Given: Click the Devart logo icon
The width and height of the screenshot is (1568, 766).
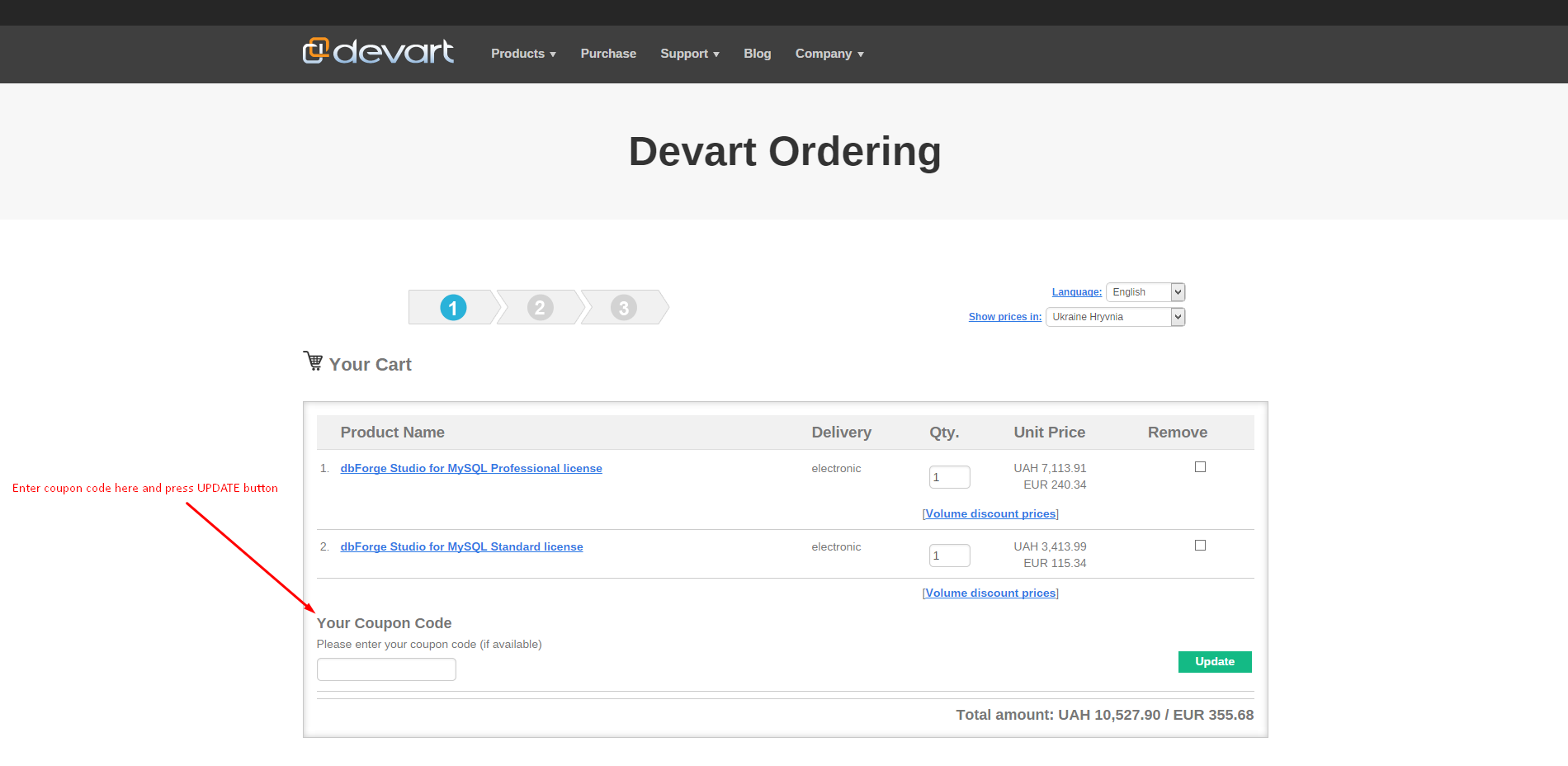Looking at the screenshot, I should coord(316,51).
